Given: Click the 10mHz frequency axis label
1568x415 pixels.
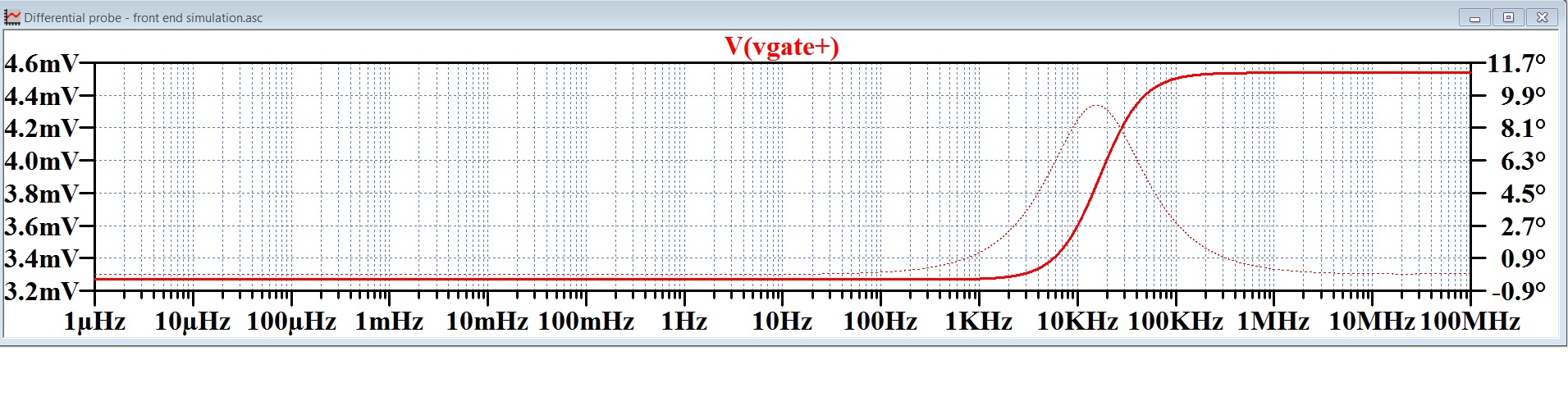Looking at the screenshot, I should tap(487, 321).
